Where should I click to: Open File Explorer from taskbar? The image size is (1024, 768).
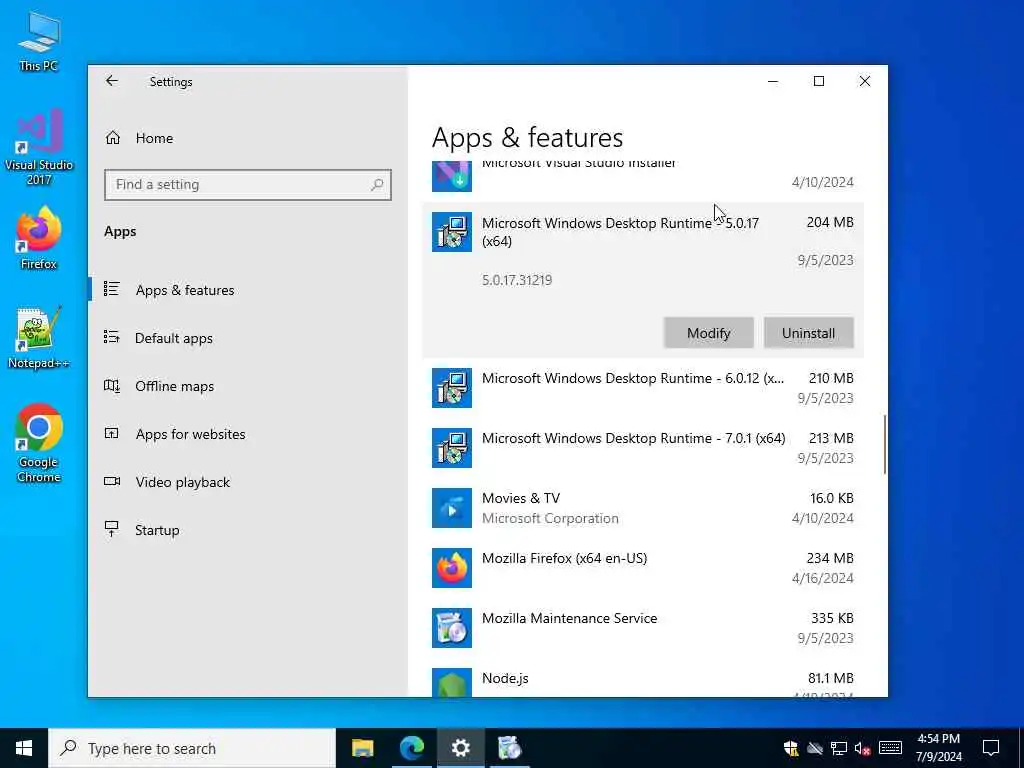point(362,748)
